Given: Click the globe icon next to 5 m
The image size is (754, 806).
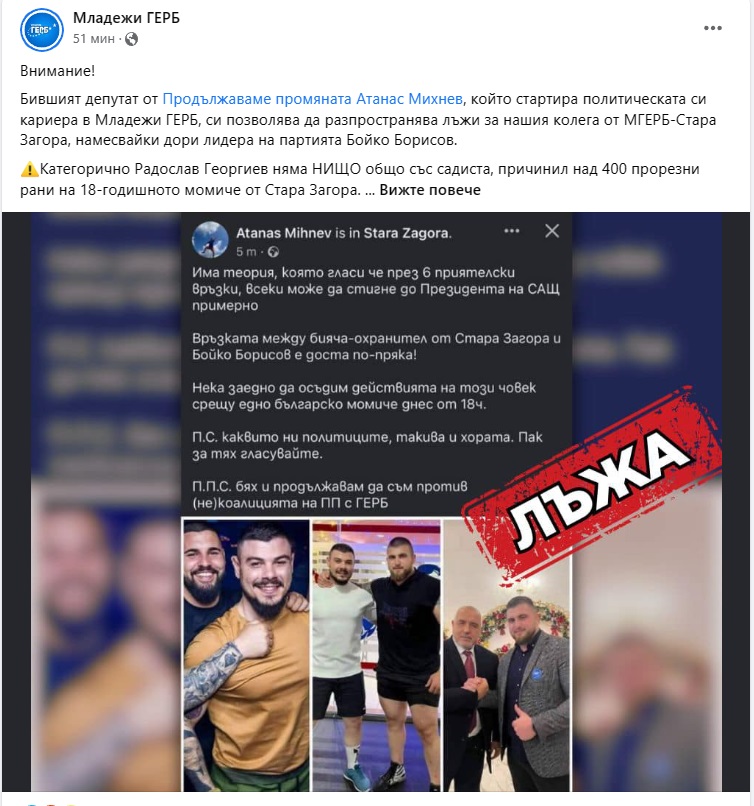Looking at the screenshot, I should (x=273, y=252).
